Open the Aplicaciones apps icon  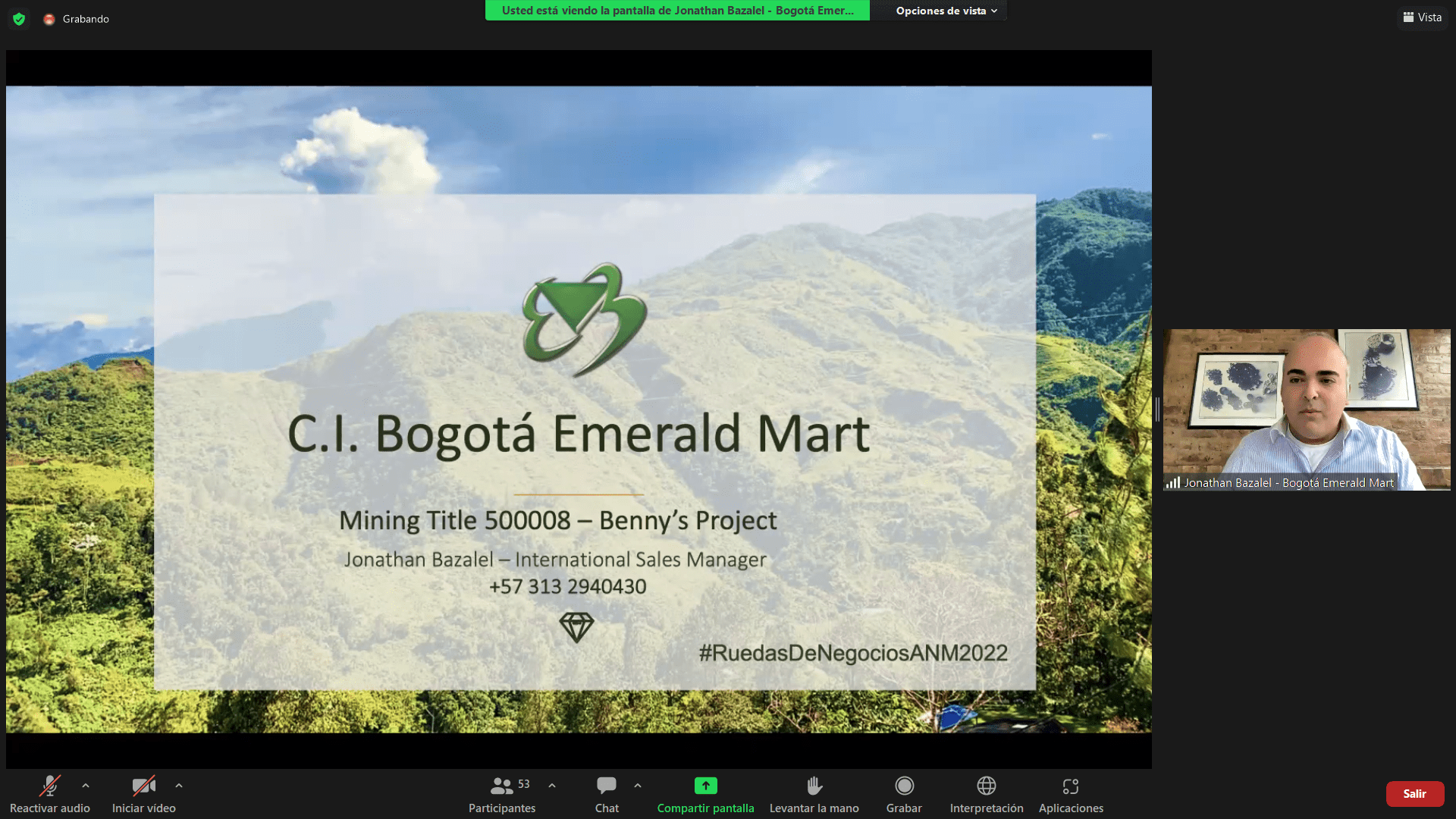tap(1071, 786)
